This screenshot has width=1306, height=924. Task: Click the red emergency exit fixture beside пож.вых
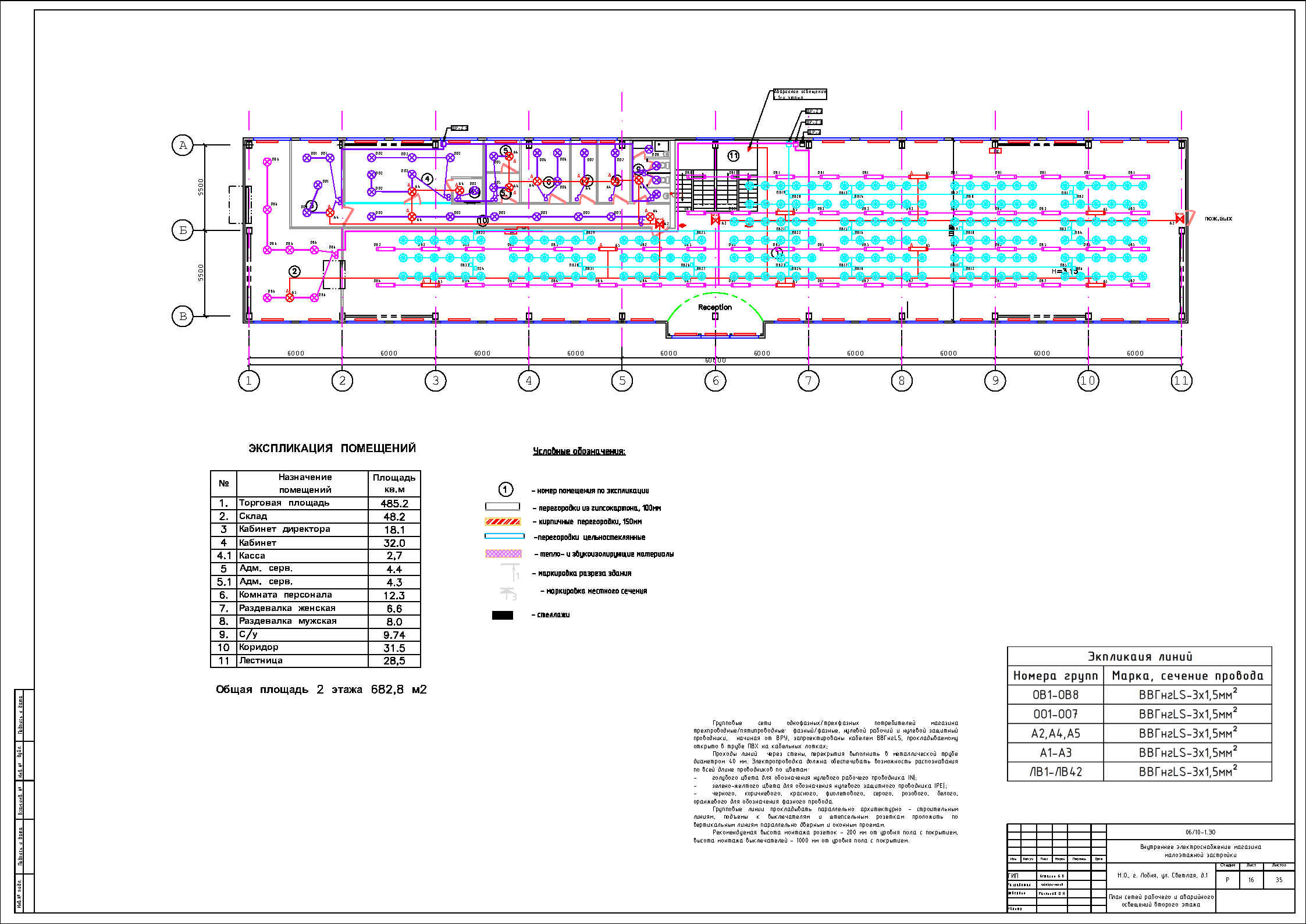click(1180, 219)
